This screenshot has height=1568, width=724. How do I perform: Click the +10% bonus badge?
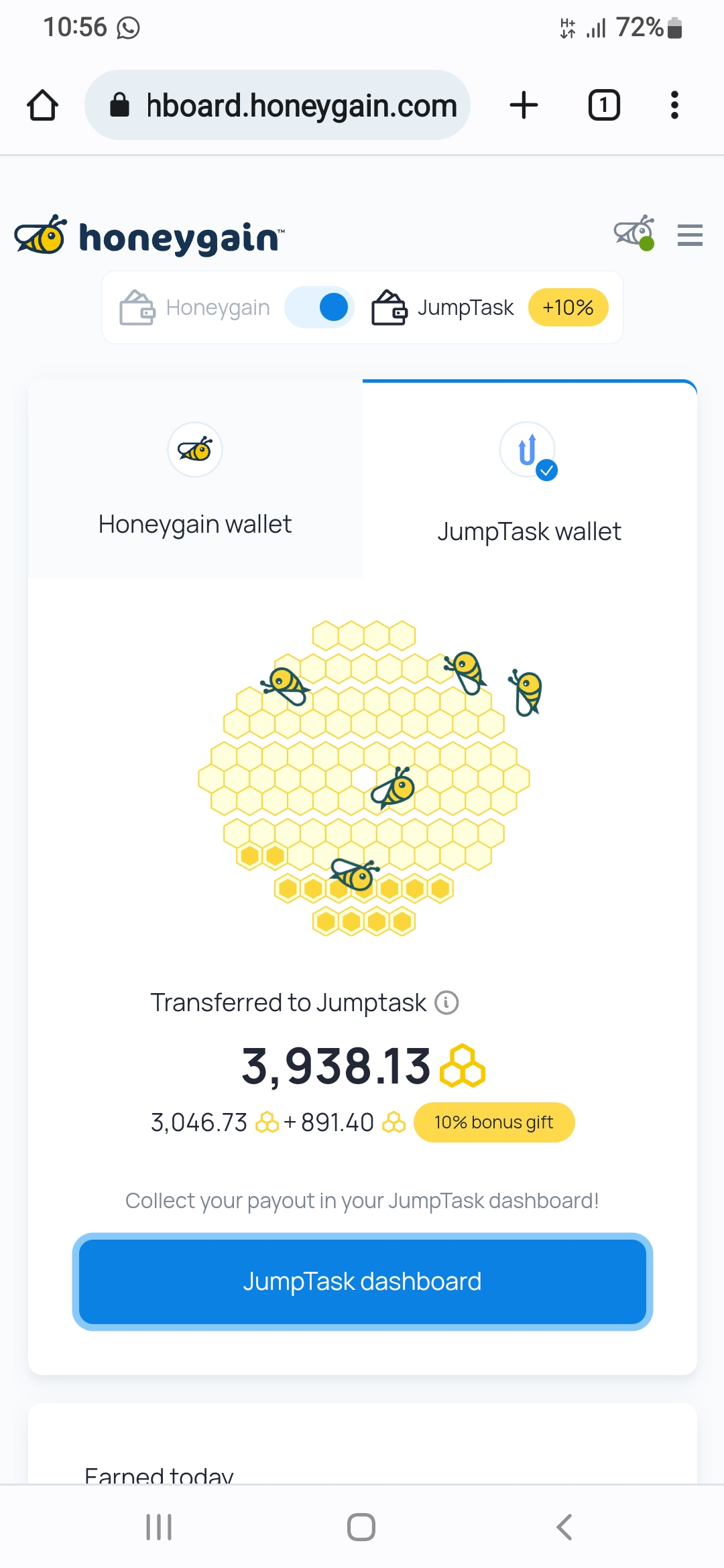point(568,308)
